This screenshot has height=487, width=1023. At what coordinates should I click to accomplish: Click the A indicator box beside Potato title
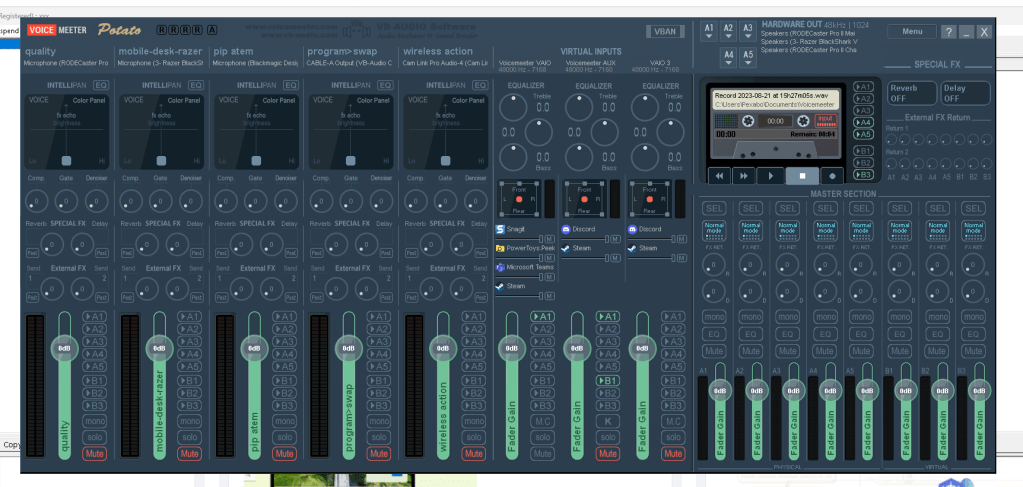(212, 30)
